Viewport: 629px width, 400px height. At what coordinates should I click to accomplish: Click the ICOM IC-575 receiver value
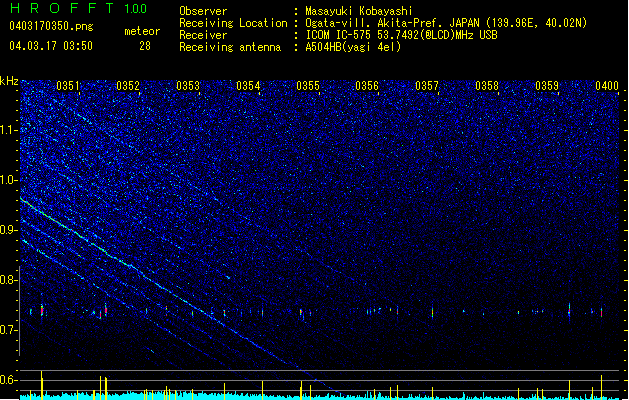(401, 35)
